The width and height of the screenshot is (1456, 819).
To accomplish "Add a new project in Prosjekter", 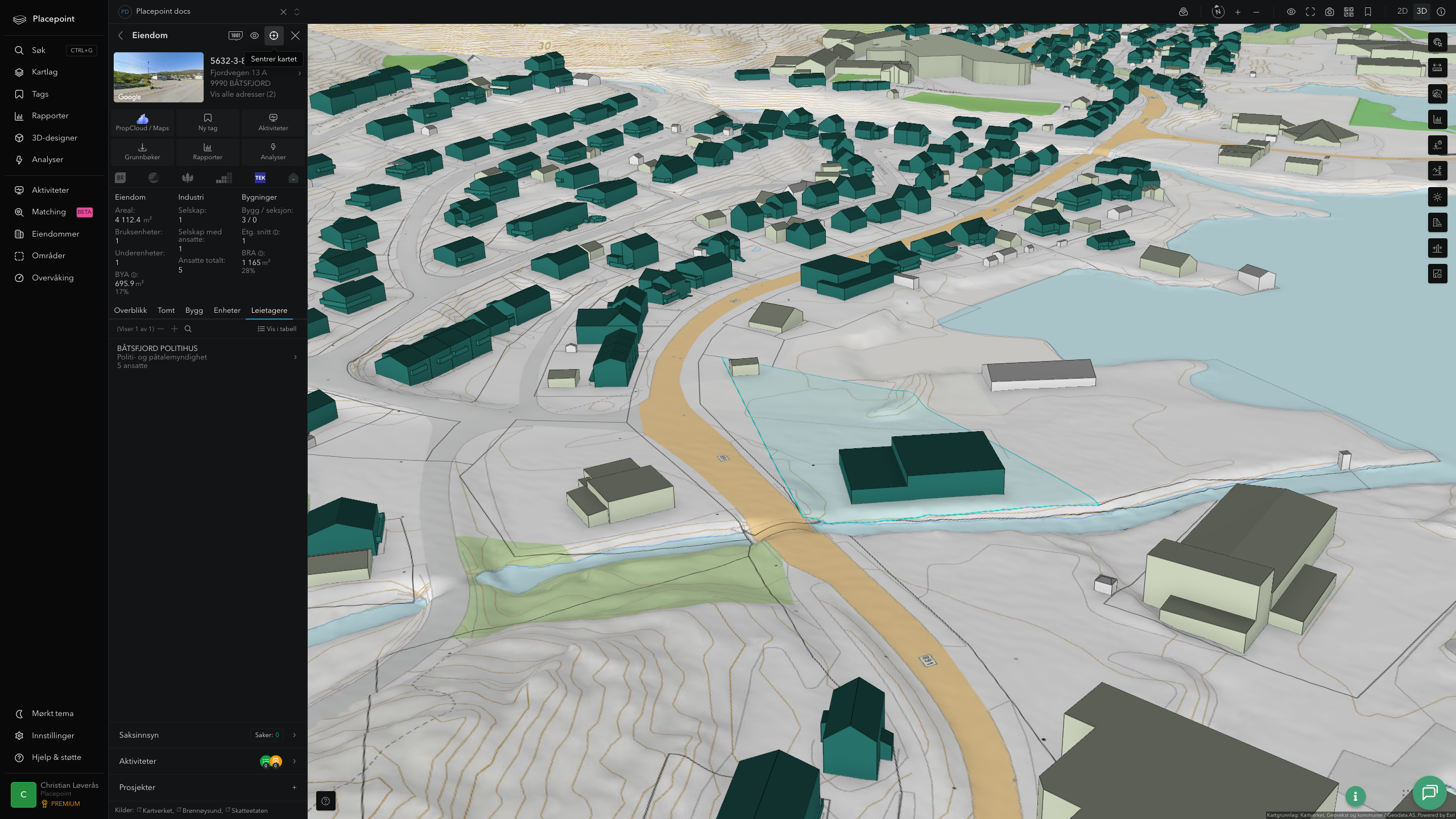I will 295,787.
